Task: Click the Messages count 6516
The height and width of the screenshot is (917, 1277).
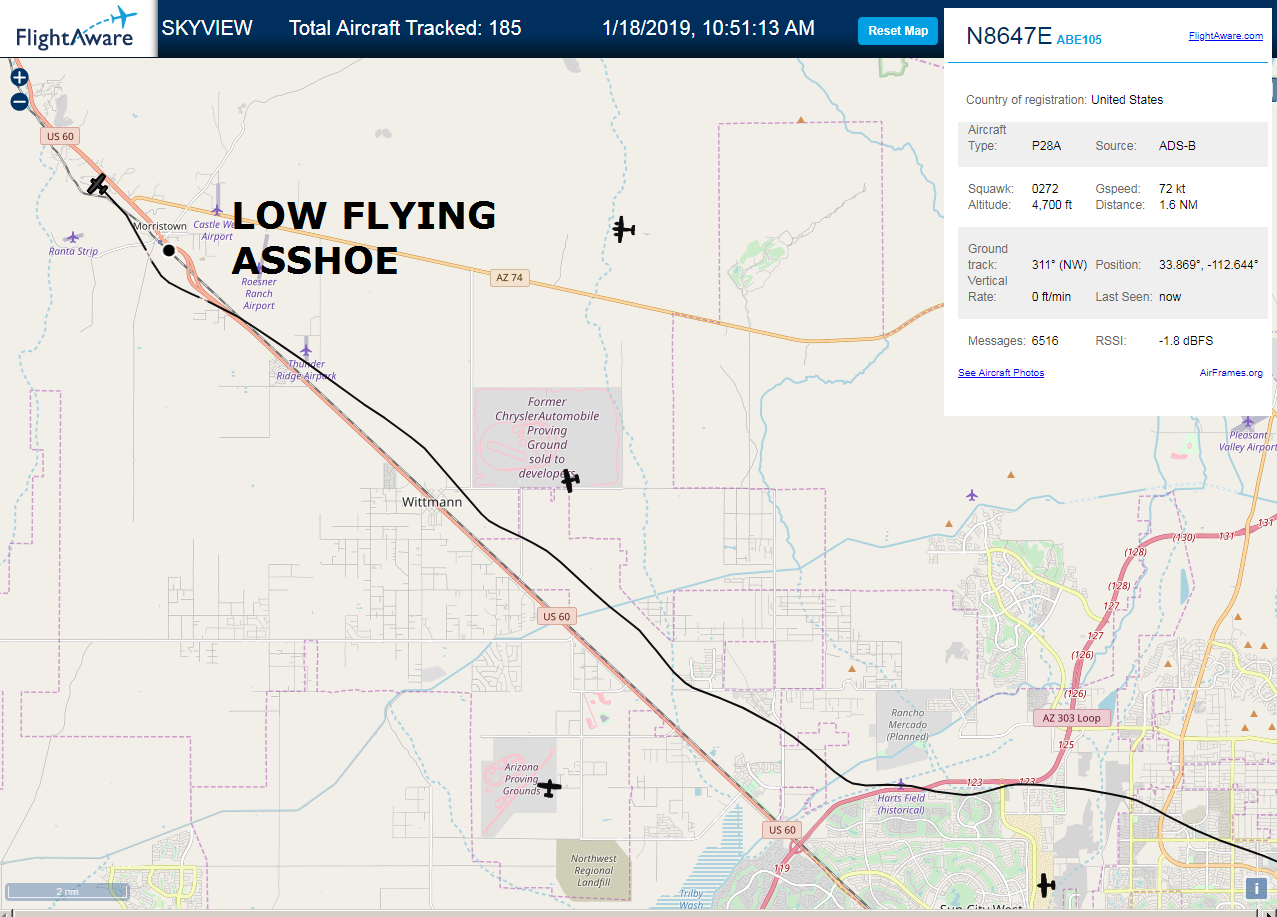Action: pyautogui.click(x=1045, y=341)
